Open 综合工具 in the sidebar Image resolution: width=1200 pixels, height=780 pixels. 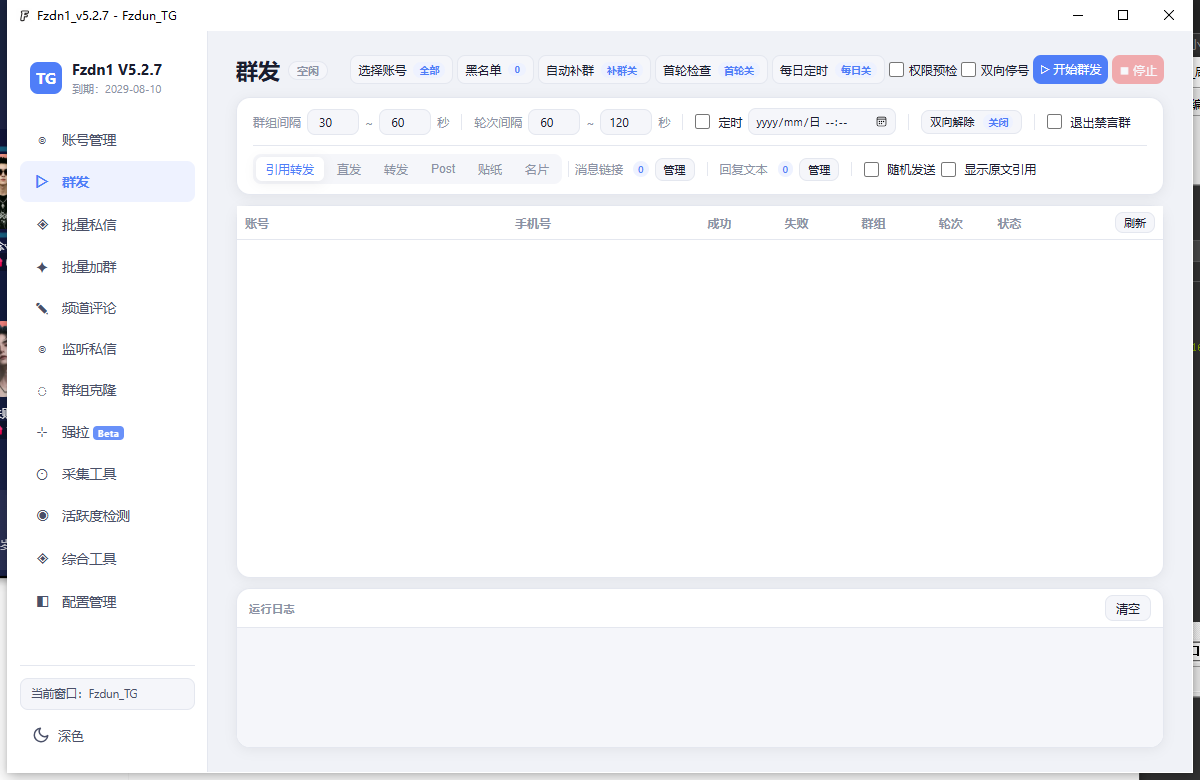point(107,559)
